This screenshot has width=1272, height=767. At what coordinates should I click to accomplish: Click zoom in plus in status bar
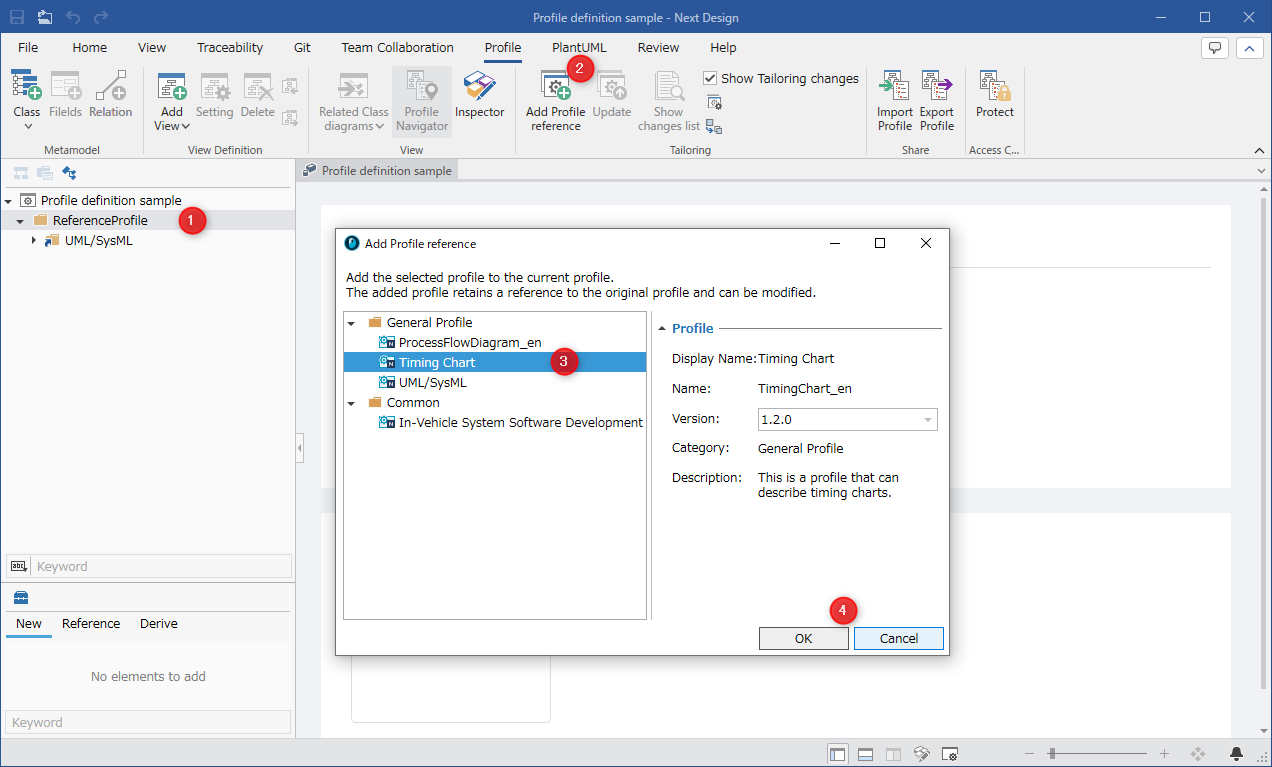1164,753
